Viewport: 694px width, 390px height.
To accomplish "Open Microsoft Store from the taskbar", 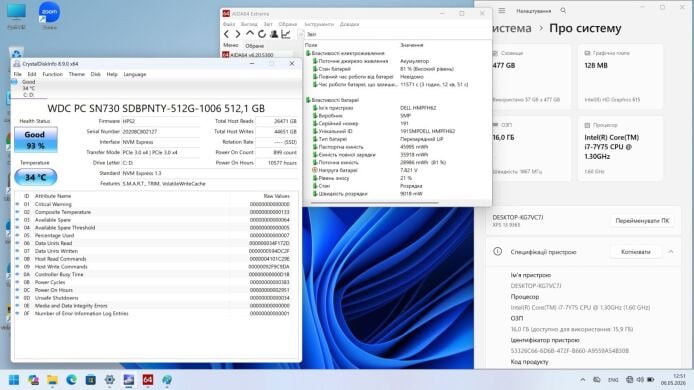I will (90, 380).
